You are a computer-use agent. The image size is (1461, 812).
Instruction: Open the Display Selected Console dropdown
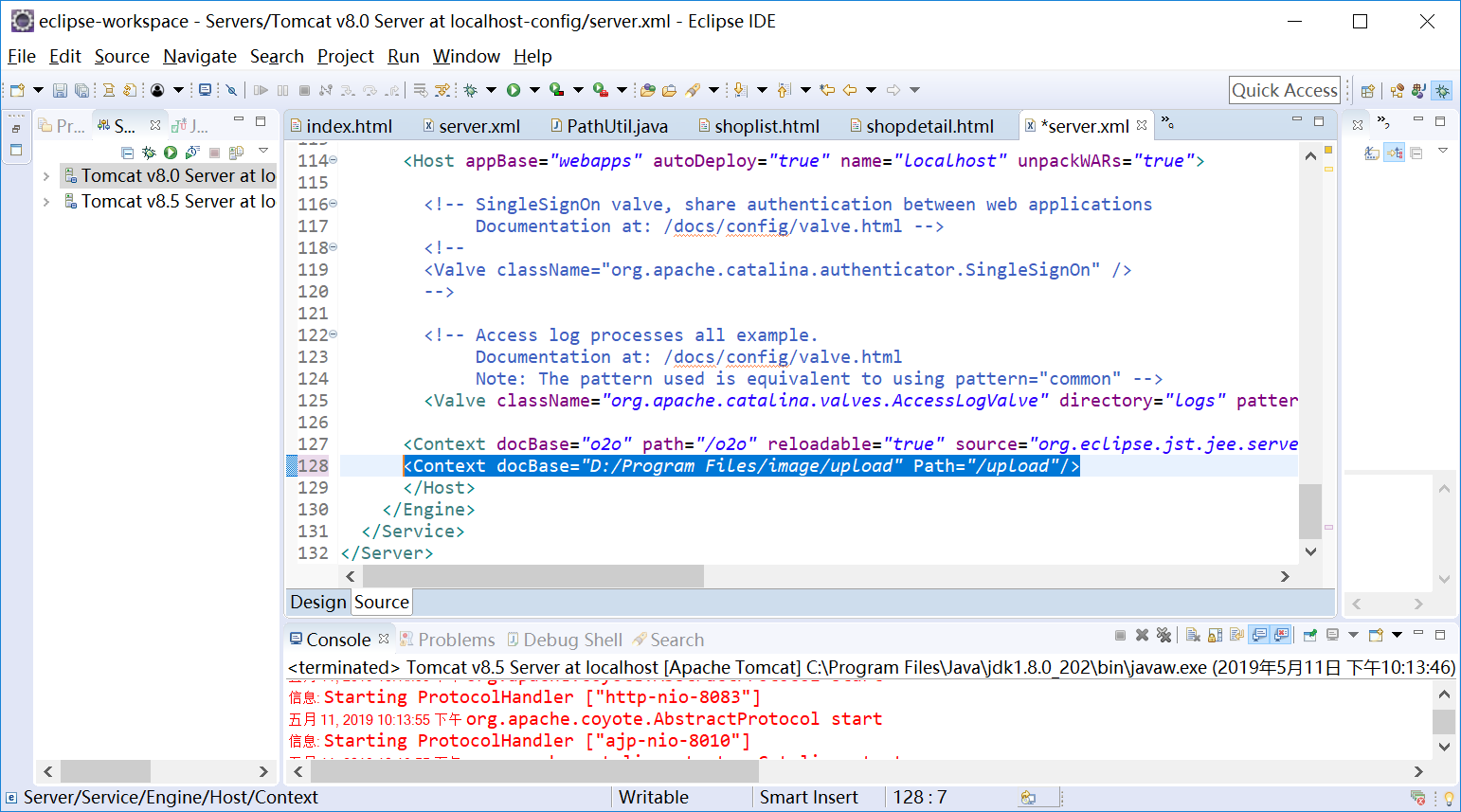click(1353, 635)
